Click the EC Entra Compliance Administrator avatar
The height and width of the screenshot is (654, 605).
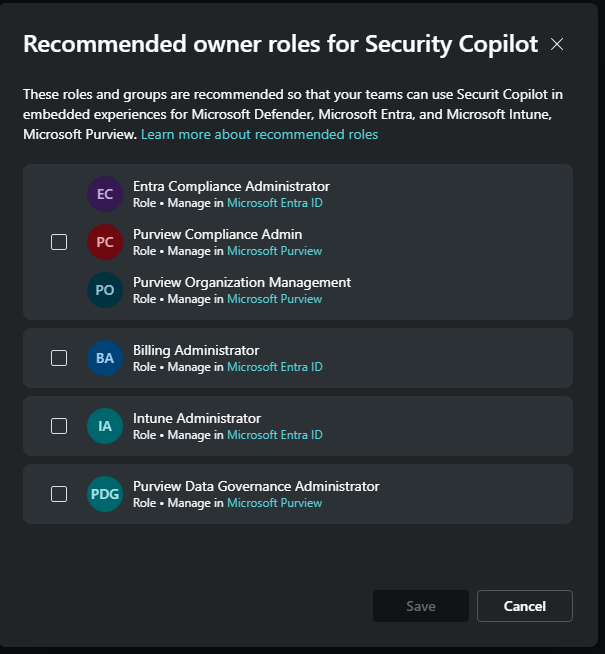(x=105, y=194)
